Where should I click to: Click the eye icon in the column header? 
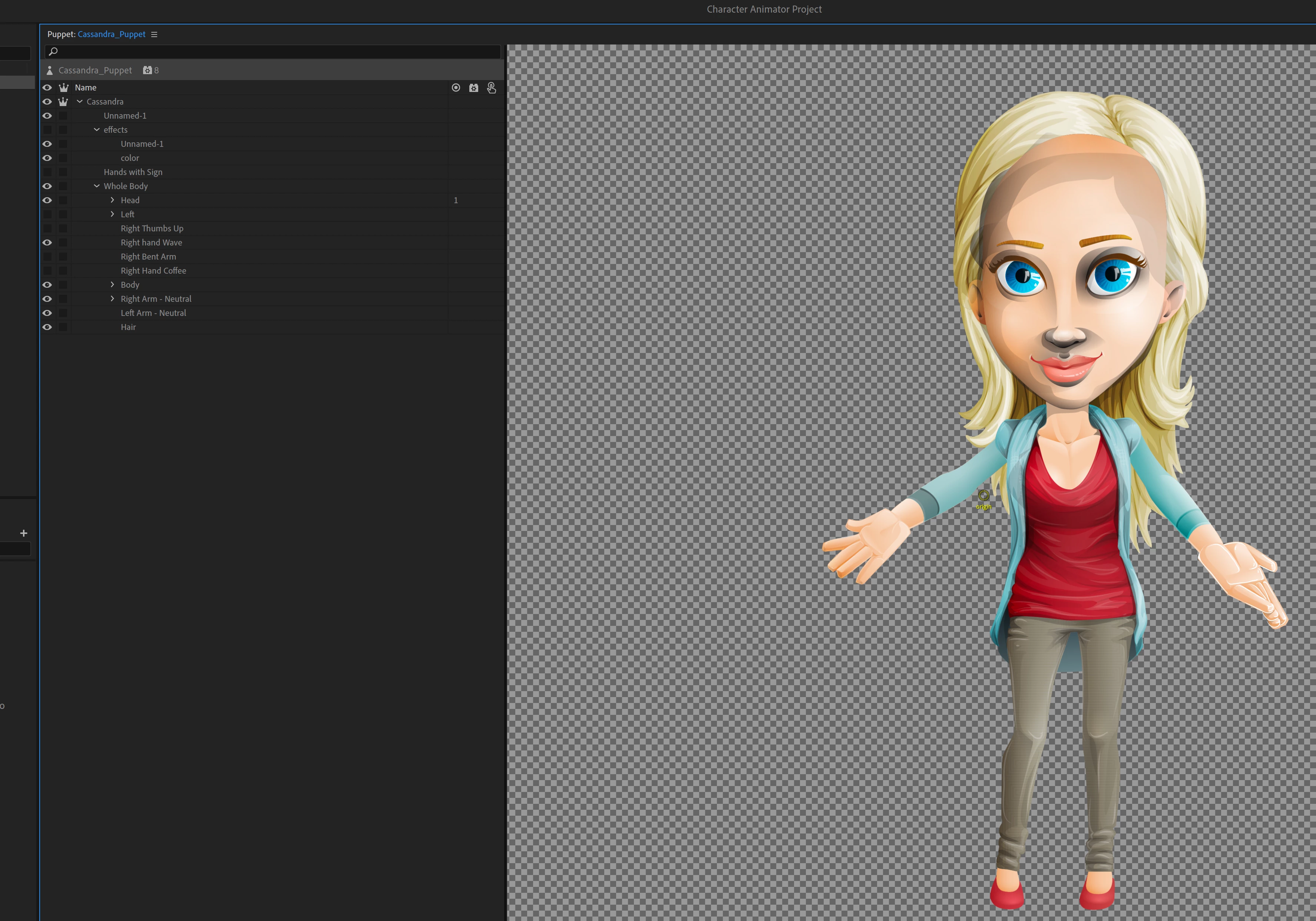(x=47, y=88)
